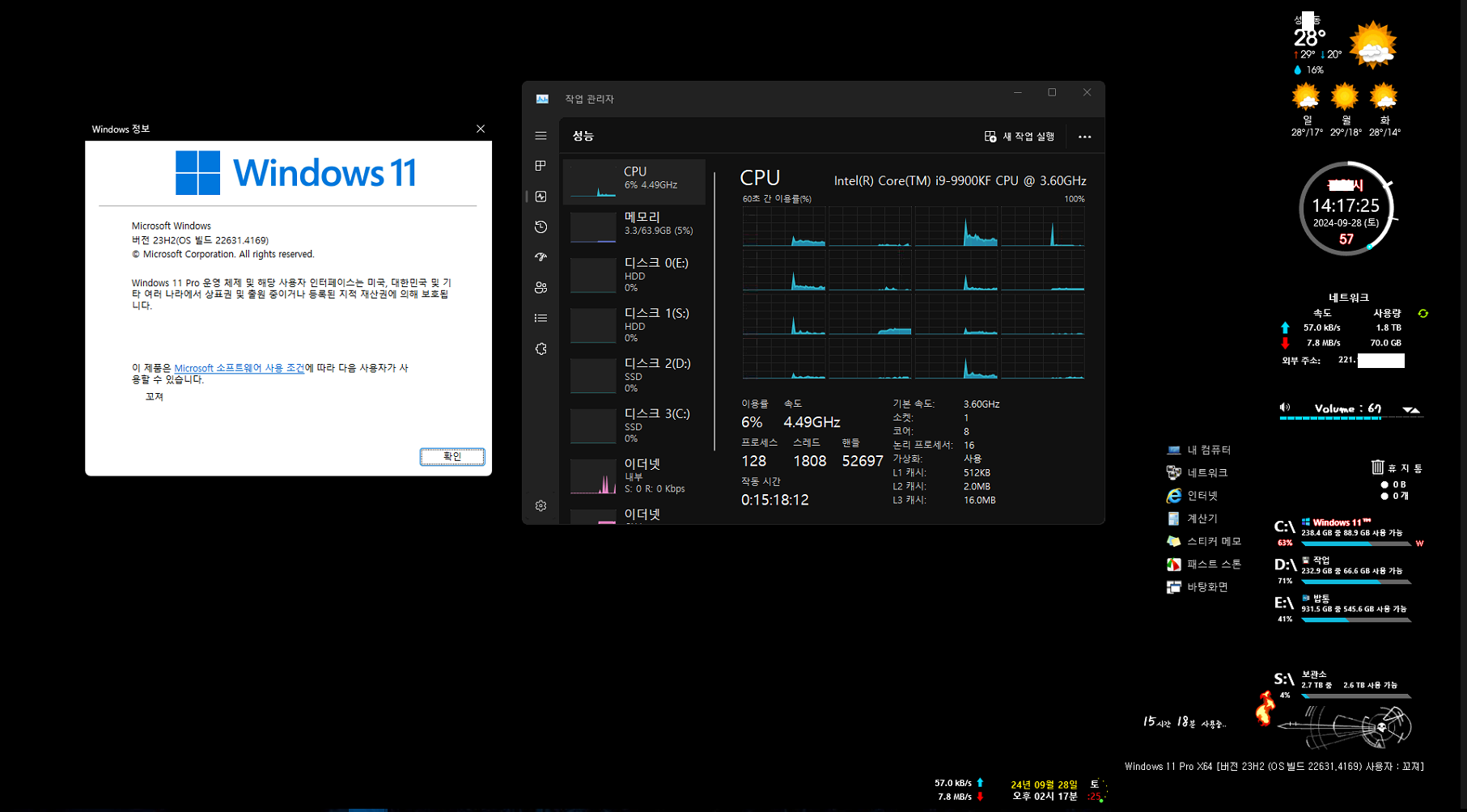Open Processes page icon in Task Manager sidebar
This screenshot has width=1467, height=812.
click(541, 166)
